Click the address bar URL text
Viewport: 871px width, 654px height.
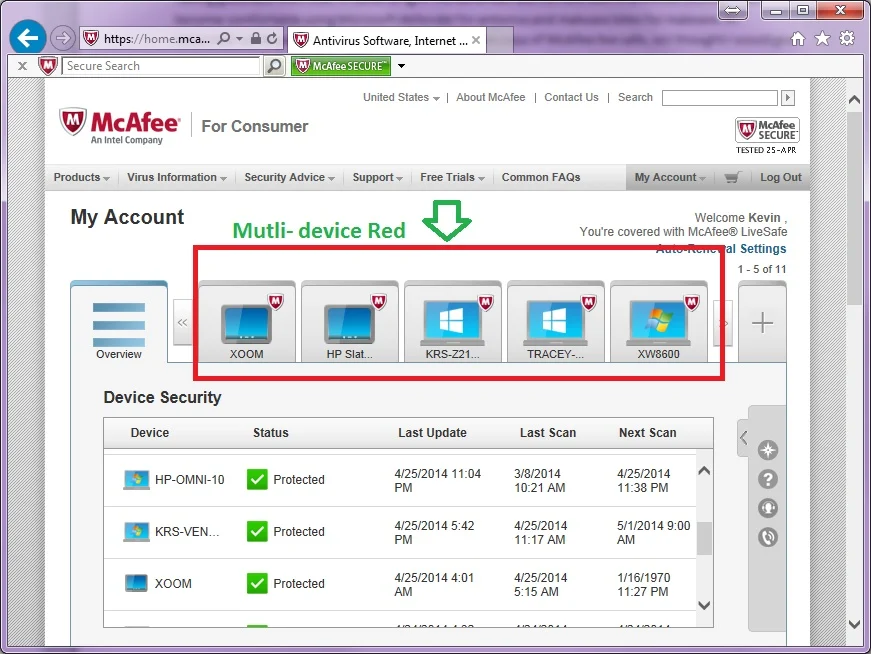click(157, 39)
